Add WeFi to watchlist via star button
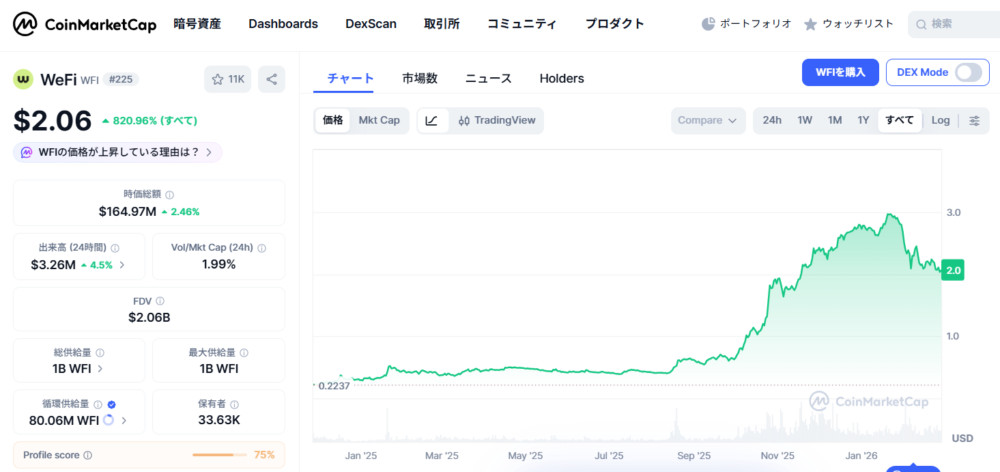The width and height of the screenshot is (1000, 472). click(x=228, y=79)
